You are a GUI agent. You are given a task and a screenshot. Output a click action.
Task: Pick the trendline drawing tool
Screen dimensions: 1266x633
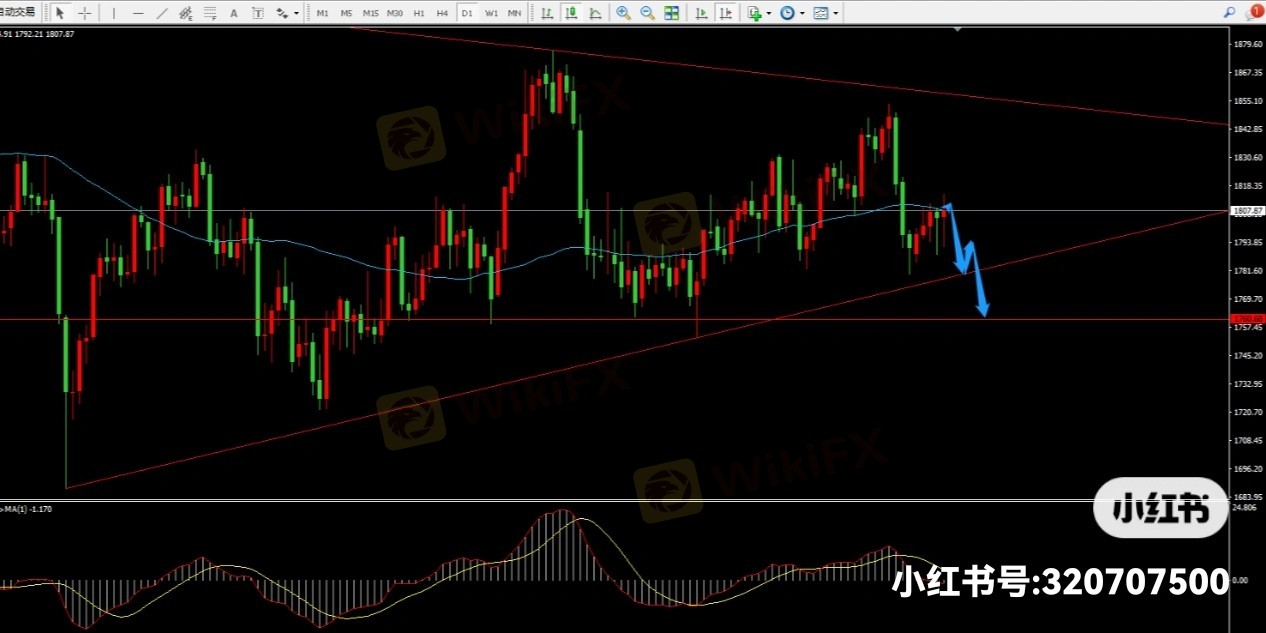(162, 13)
